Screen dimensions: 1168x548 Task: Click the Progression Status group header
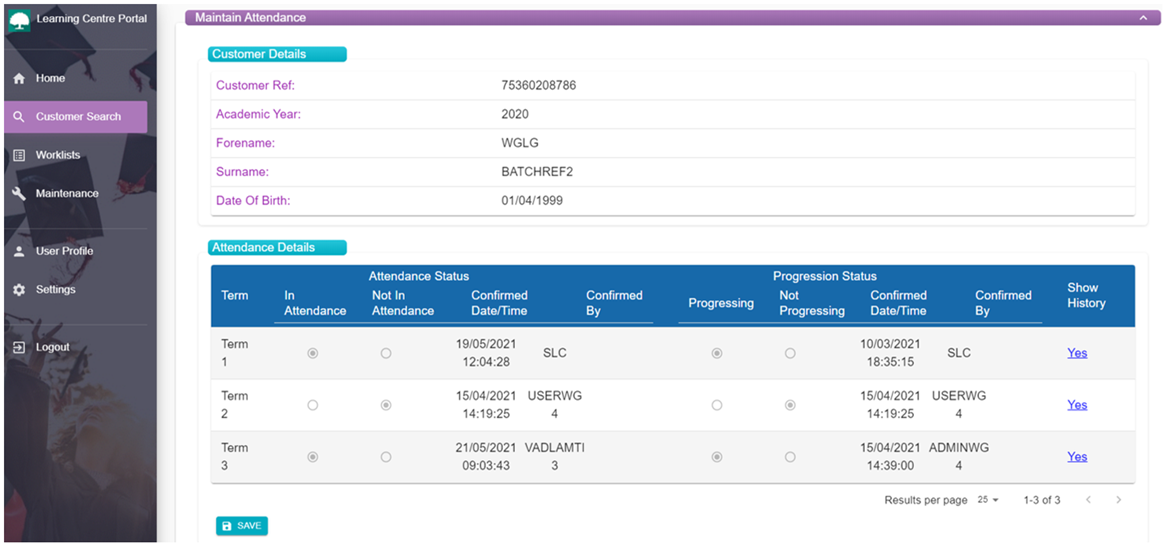(x=825, y=276)
